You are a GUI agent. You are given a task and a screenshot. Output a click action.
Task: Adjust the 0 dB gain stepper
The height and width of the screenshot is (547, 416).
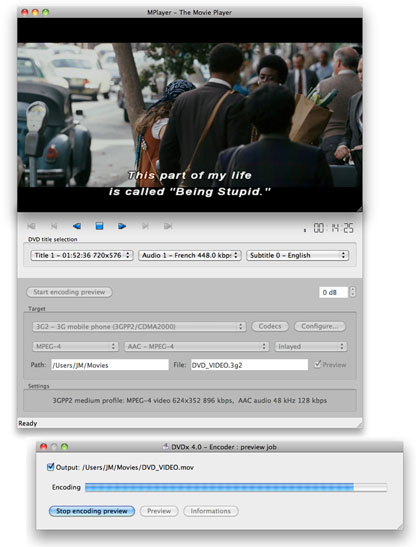(352, 292)
